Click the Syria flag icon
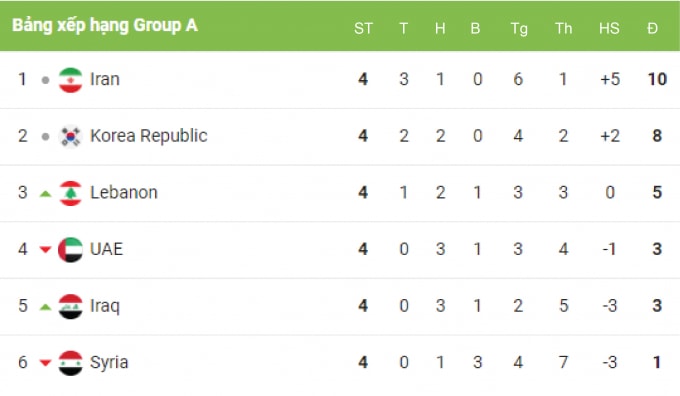This screenshot has width=680, height=396. tap(70, 363)
